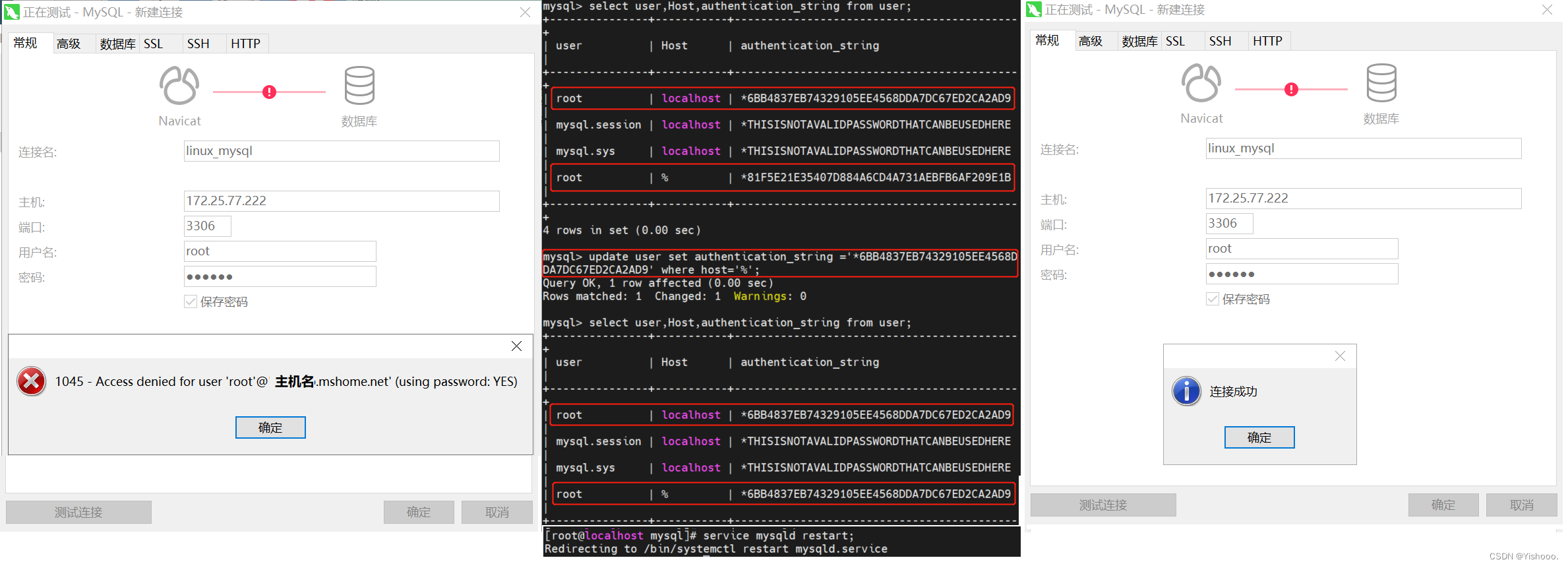
Task: Click '1045 - Access denied' error message text
Action: click(x=286, y=381)
